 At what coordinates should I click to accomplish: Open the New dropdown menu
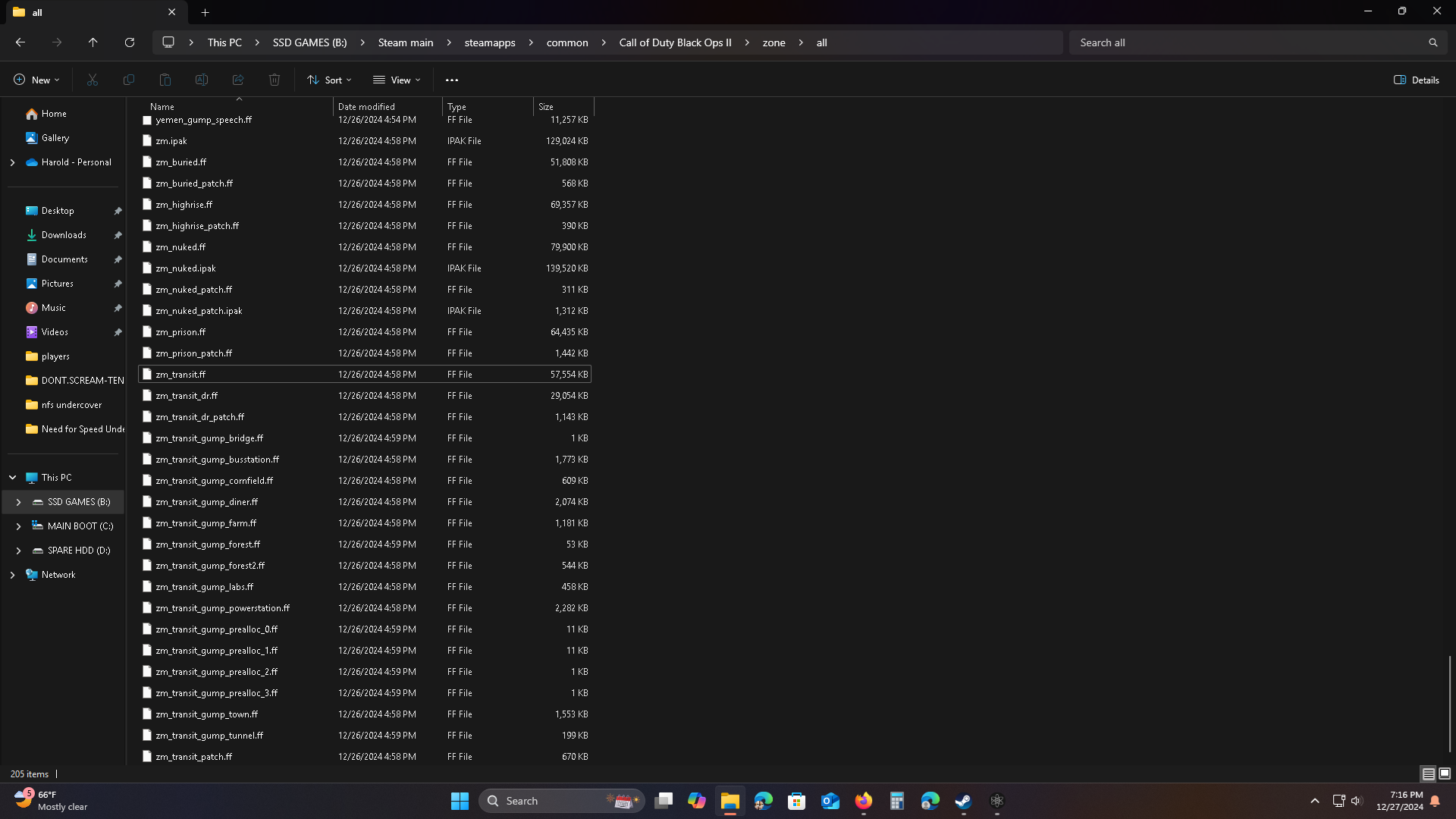point(36,80)
